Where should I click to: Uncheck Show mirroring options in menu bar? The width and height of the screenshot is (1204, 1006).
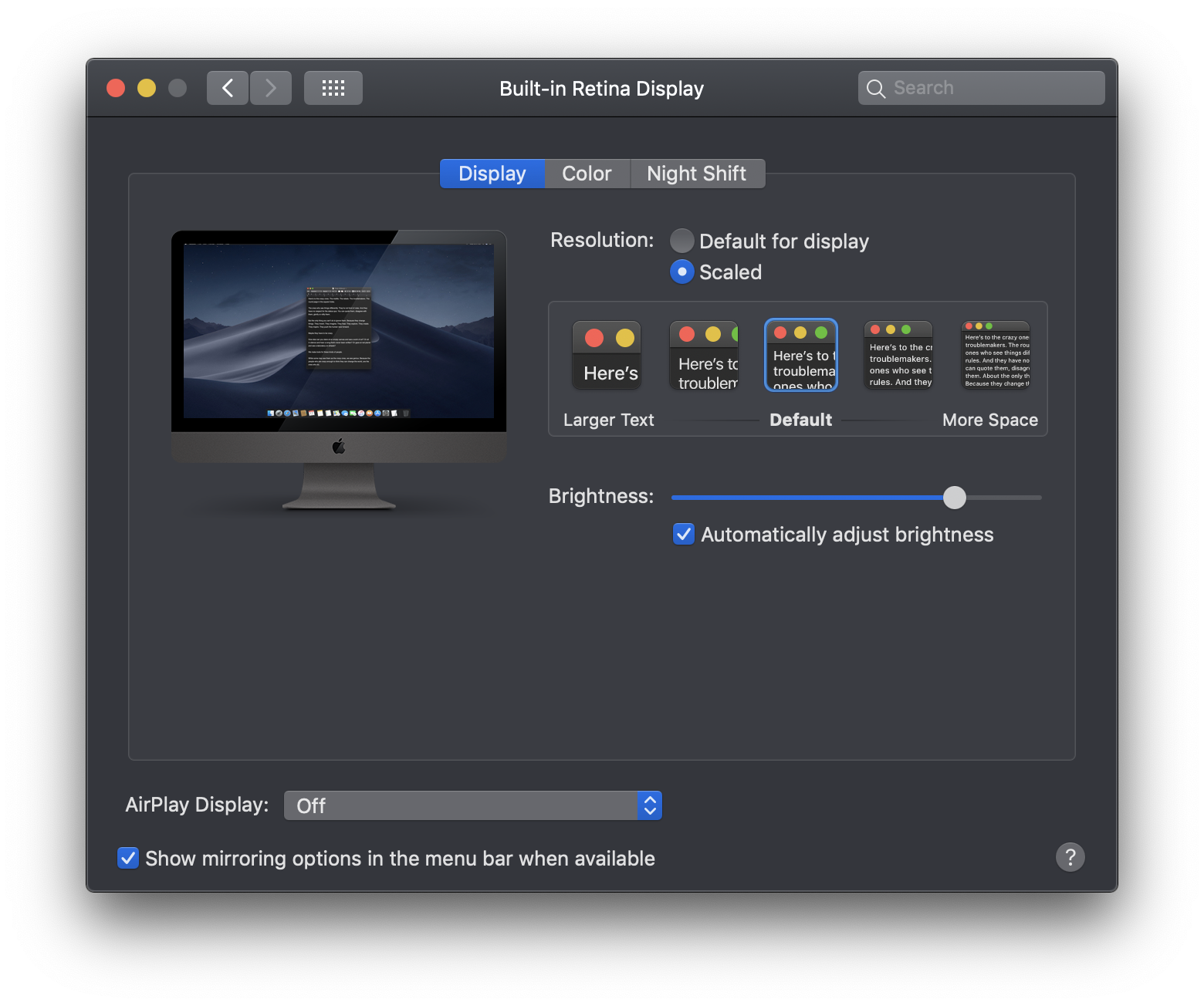tap(127, 858)
